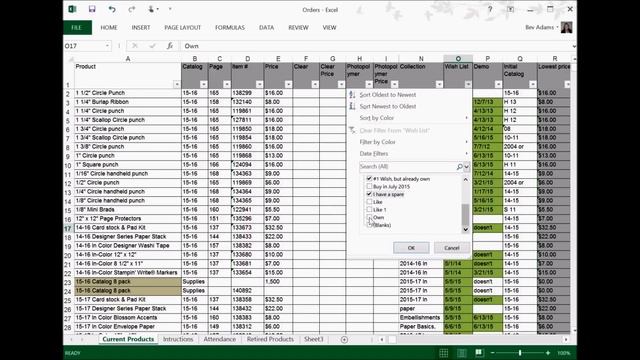
Task: Open the PAGE LAYOUT ribbon tab
Action: coord(182,27)
